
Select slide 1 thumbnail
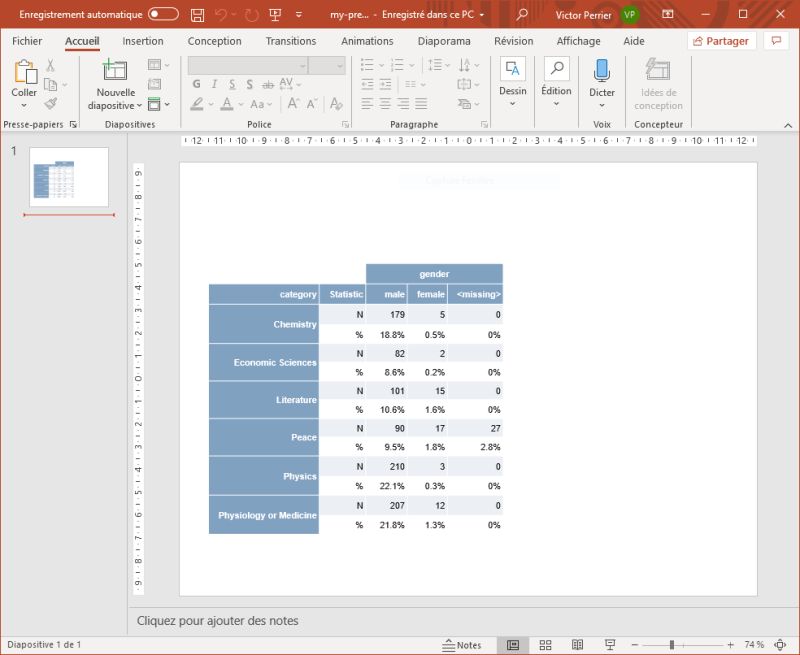point(69,177)
